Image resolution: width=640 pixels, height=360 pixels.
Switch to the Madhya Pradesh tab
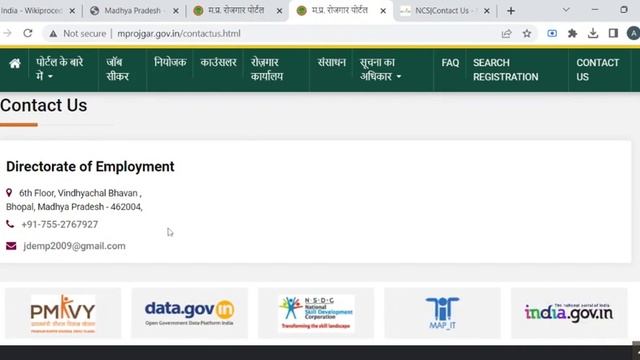[133, 11]
